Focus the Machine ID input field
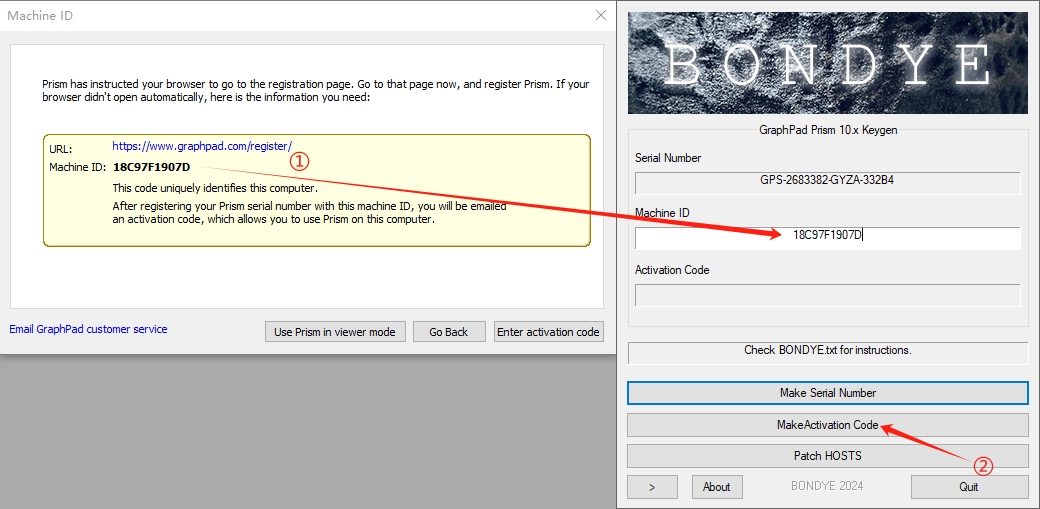Image resolution: width=1040 pixels, height=509 pixels. coord(827,238)
